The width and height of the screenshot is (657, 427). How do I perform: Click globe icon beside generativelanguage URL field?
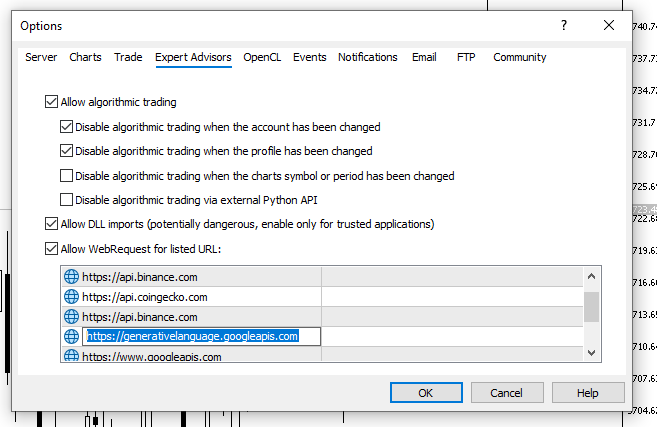pos(71,336)
